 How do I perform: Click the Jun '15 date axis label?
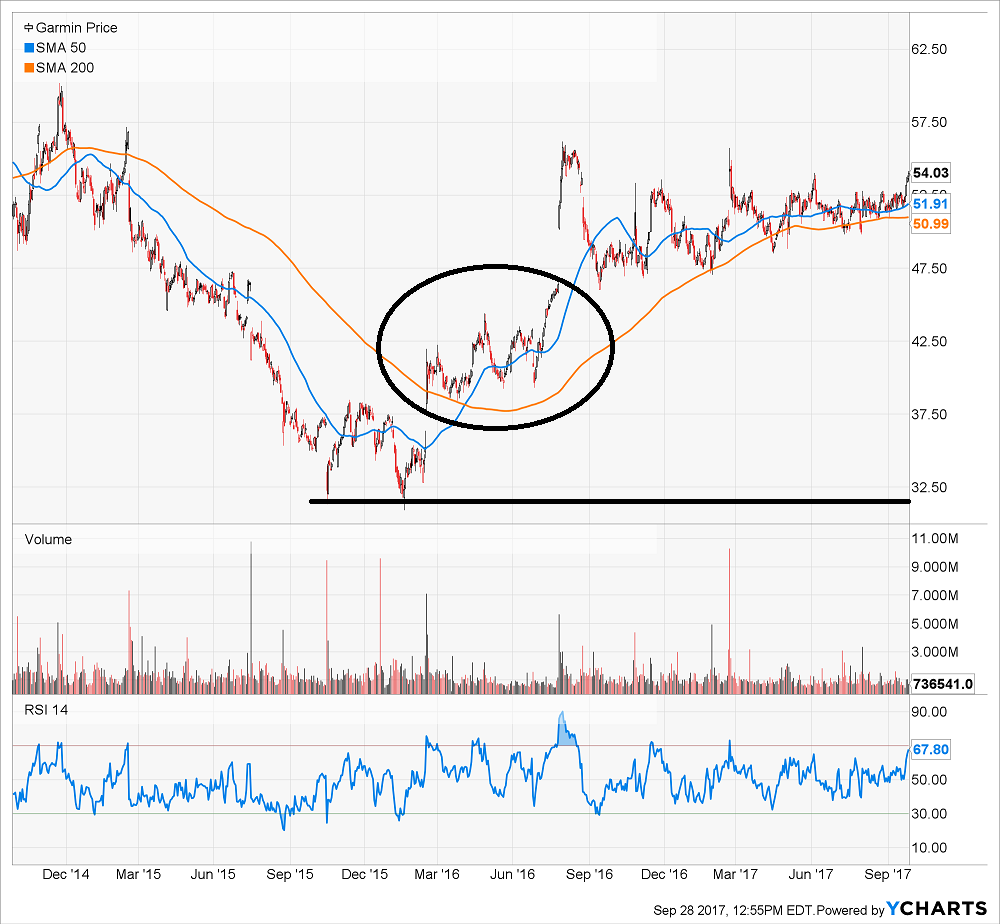tap(213, 874)
